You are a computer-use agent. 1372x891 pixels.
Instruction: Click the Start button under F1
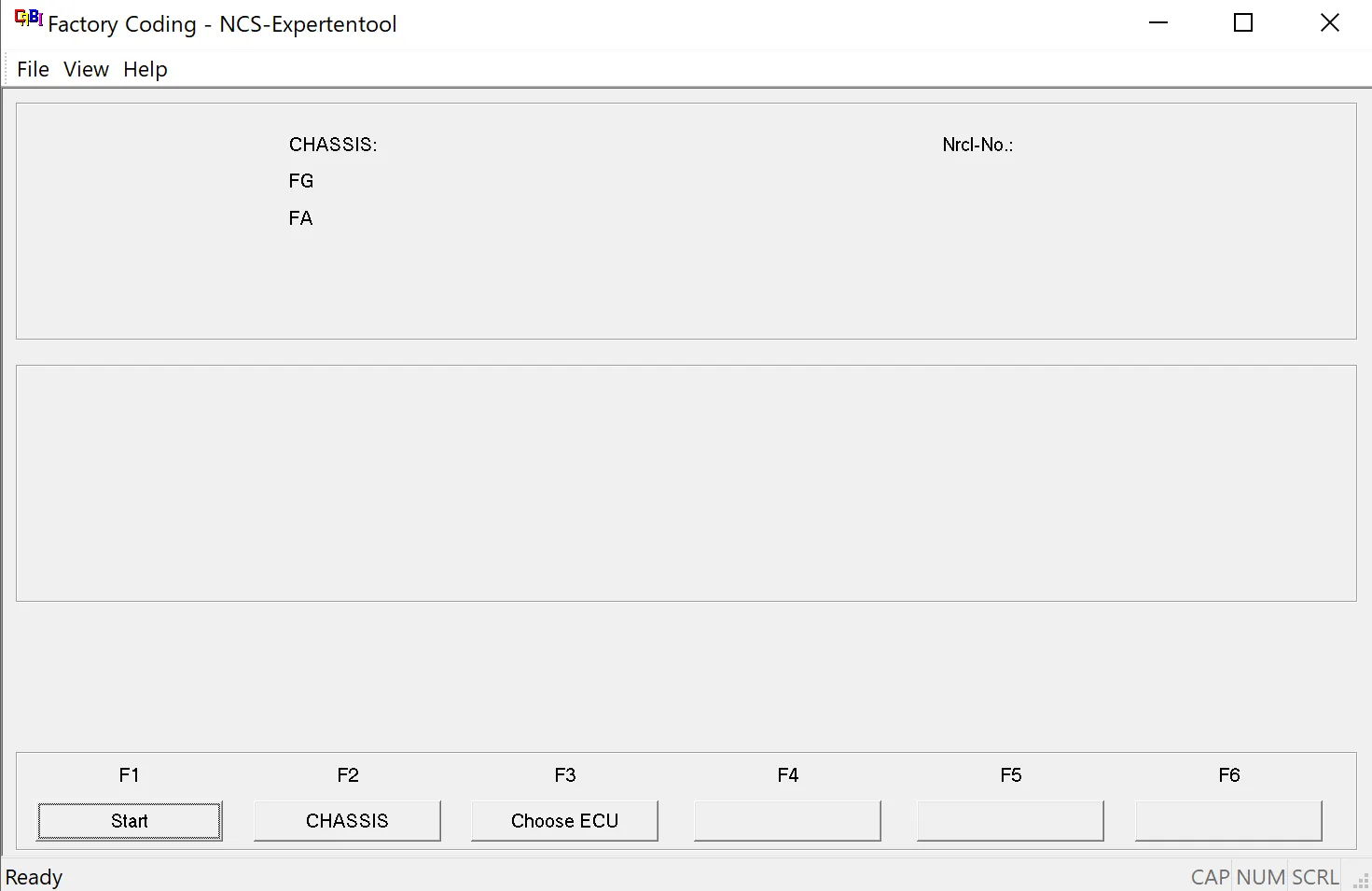(x=129, y=821)
